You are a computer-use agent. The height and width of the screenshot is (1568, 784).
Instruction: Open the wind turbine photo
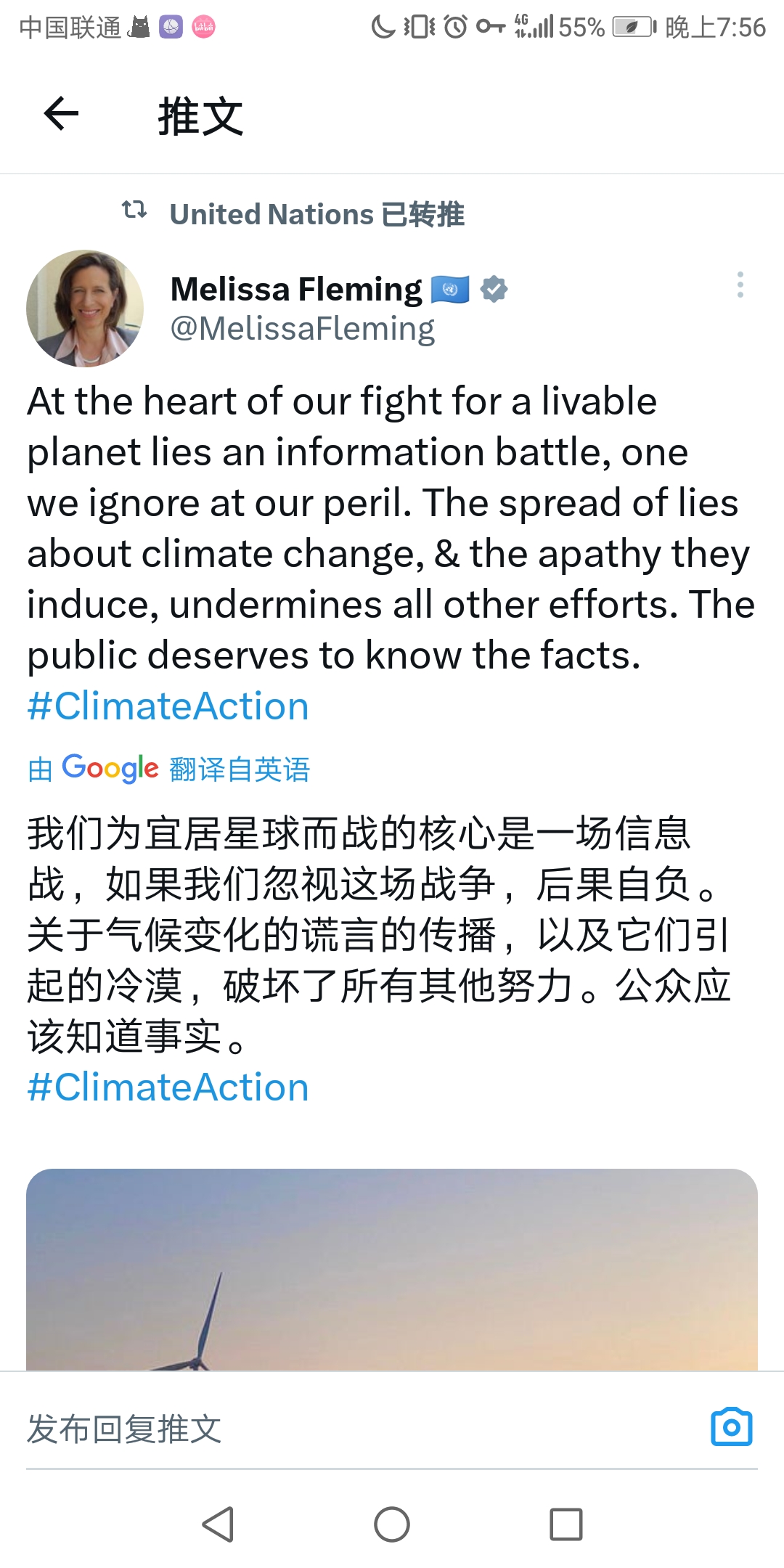(x=392, y=1269)
